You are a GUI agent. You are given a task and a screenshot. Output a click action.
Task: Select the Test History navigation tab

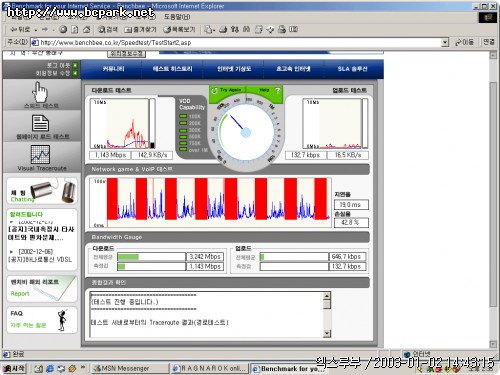[172, 69]
